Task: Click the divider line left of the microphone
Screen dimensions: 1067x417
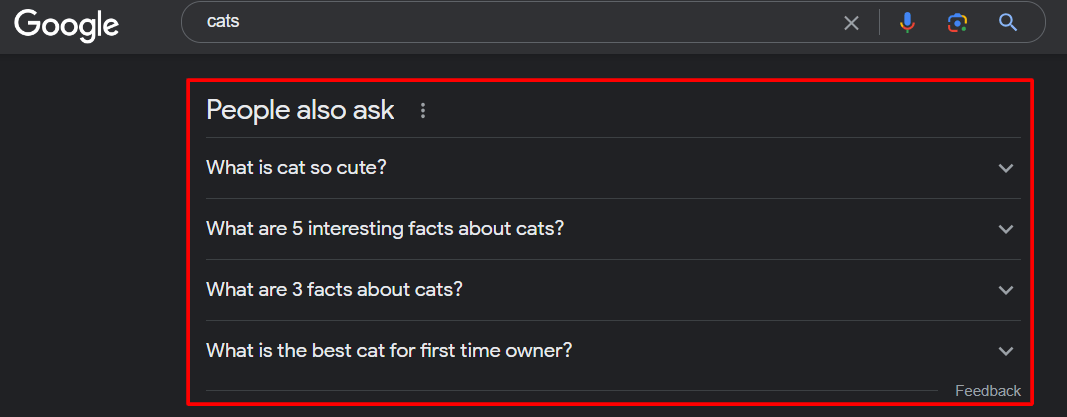Action: point(879,23)
